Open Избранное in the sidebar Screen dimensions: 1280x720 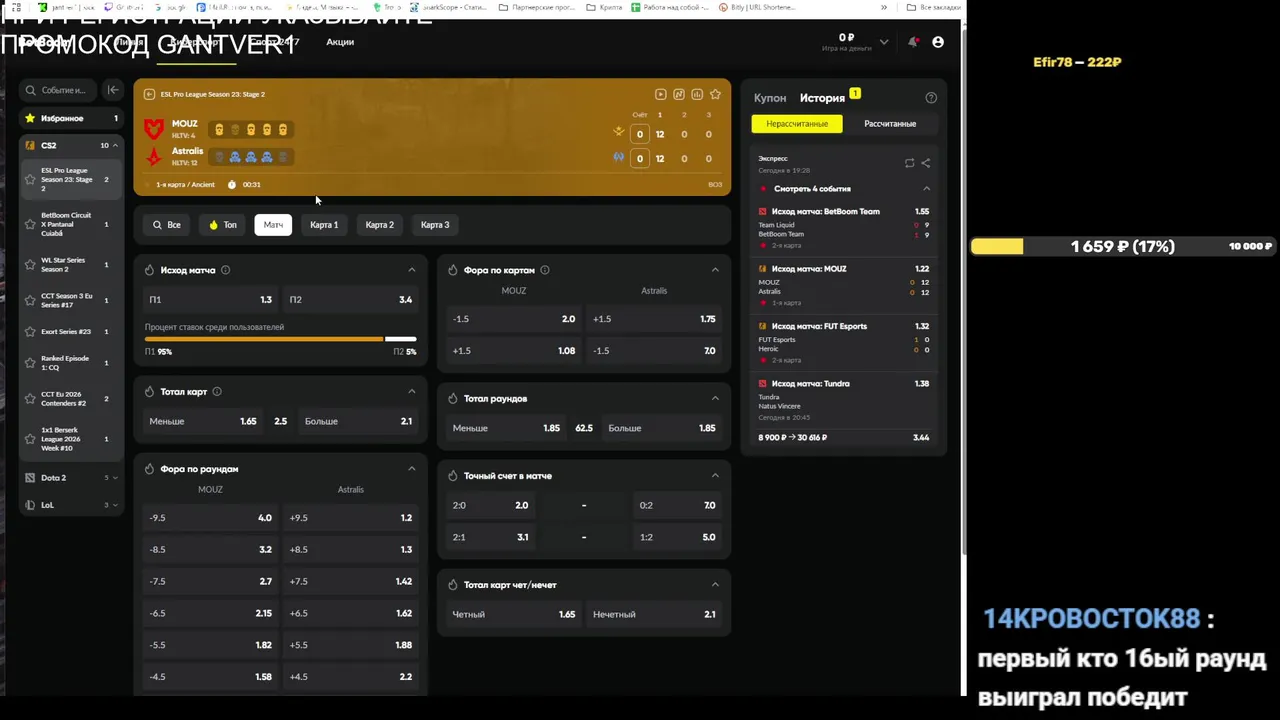pos(71,118)
